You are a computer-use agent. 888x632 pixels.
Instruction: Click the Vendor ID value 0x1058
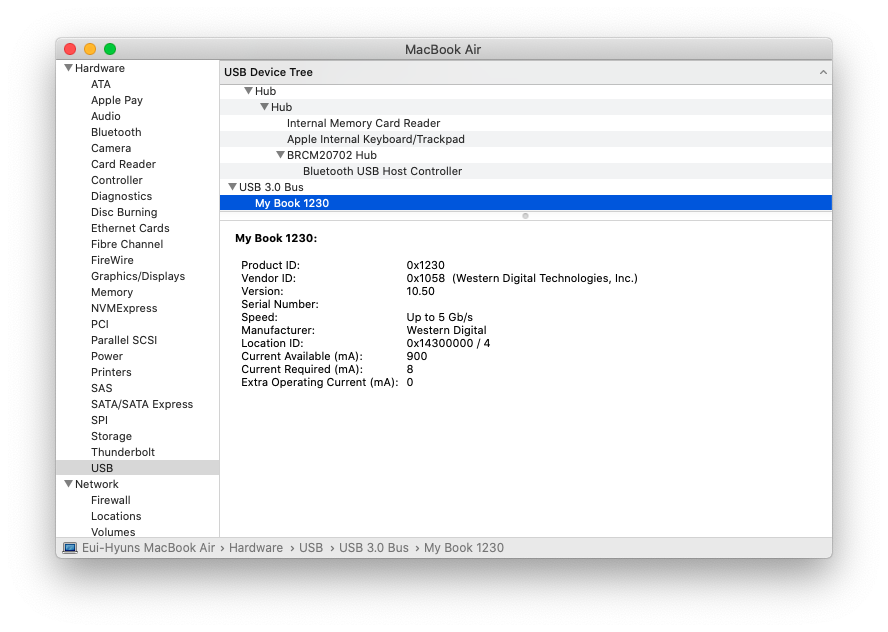426,278
